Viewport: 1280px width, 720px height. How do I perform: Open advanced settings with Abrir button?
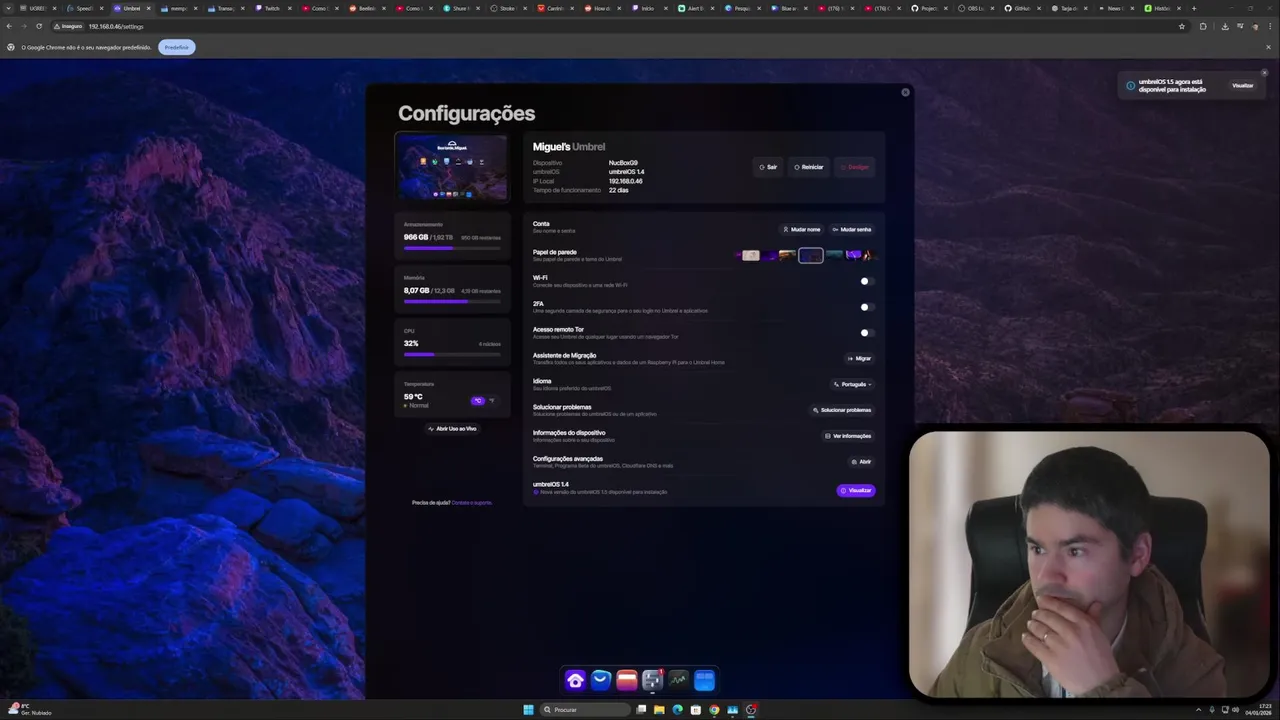tap(861, 462)
